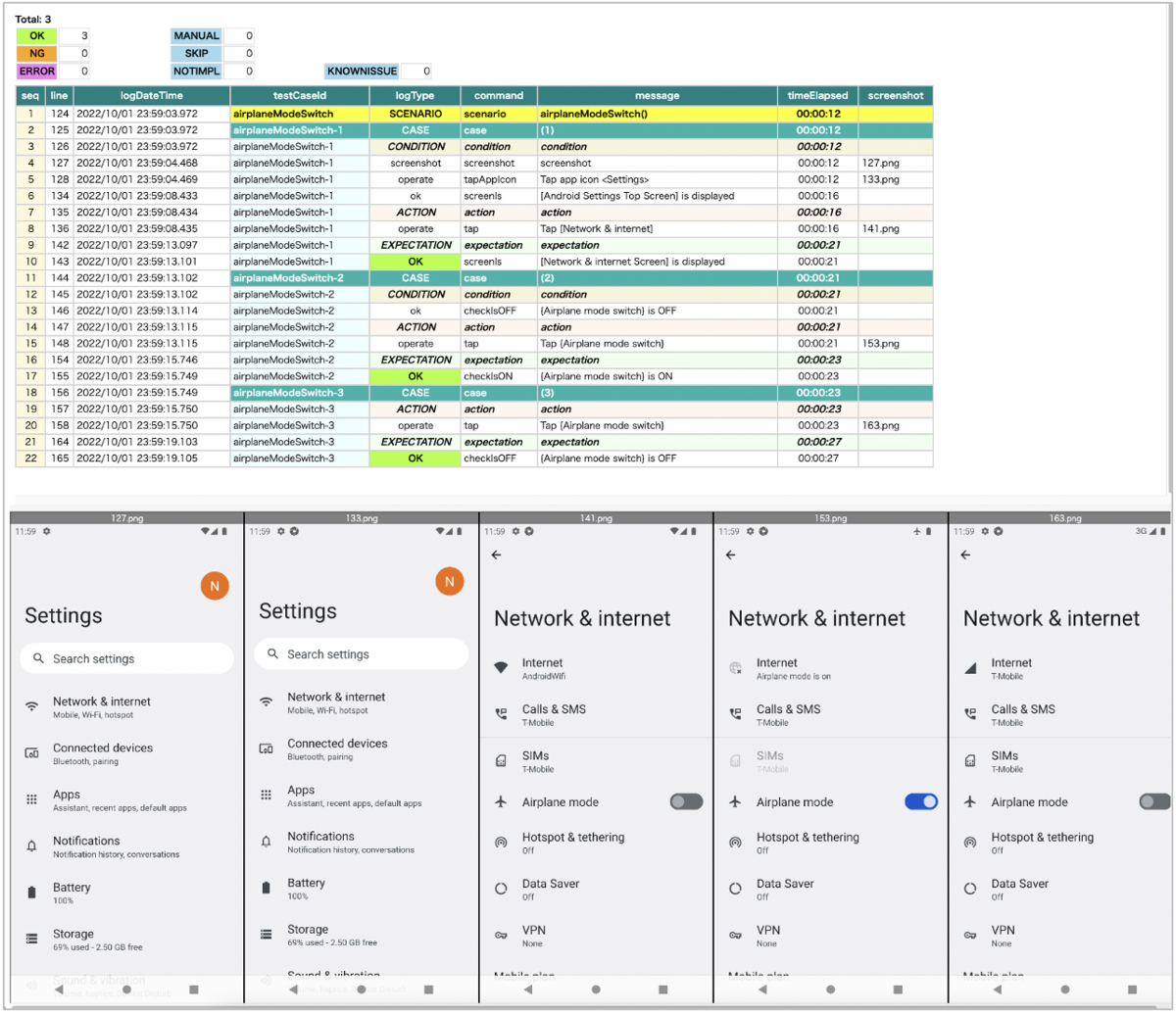1176x1013 pixels.
Task: Click the NOTIMPL summary label
Action: pyautogui.click(x=196, y=71)
